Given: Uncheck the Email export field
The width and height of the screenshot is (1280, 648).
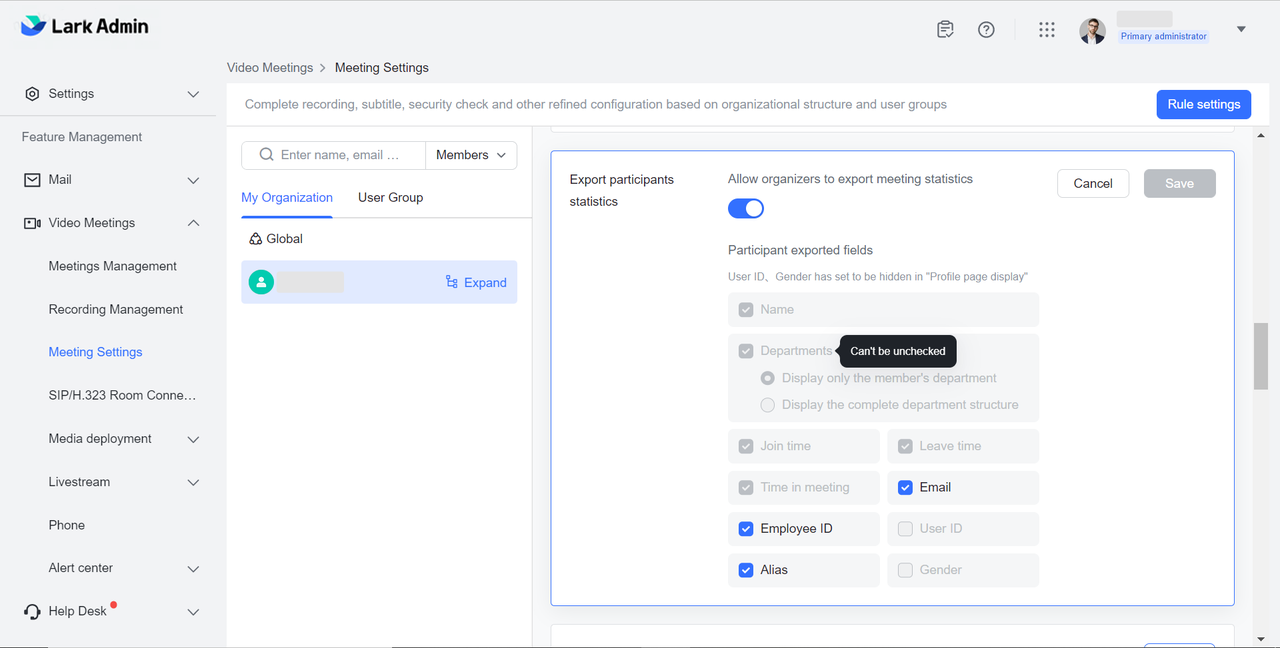Looking at the screenshot, I should pos(905,488).
